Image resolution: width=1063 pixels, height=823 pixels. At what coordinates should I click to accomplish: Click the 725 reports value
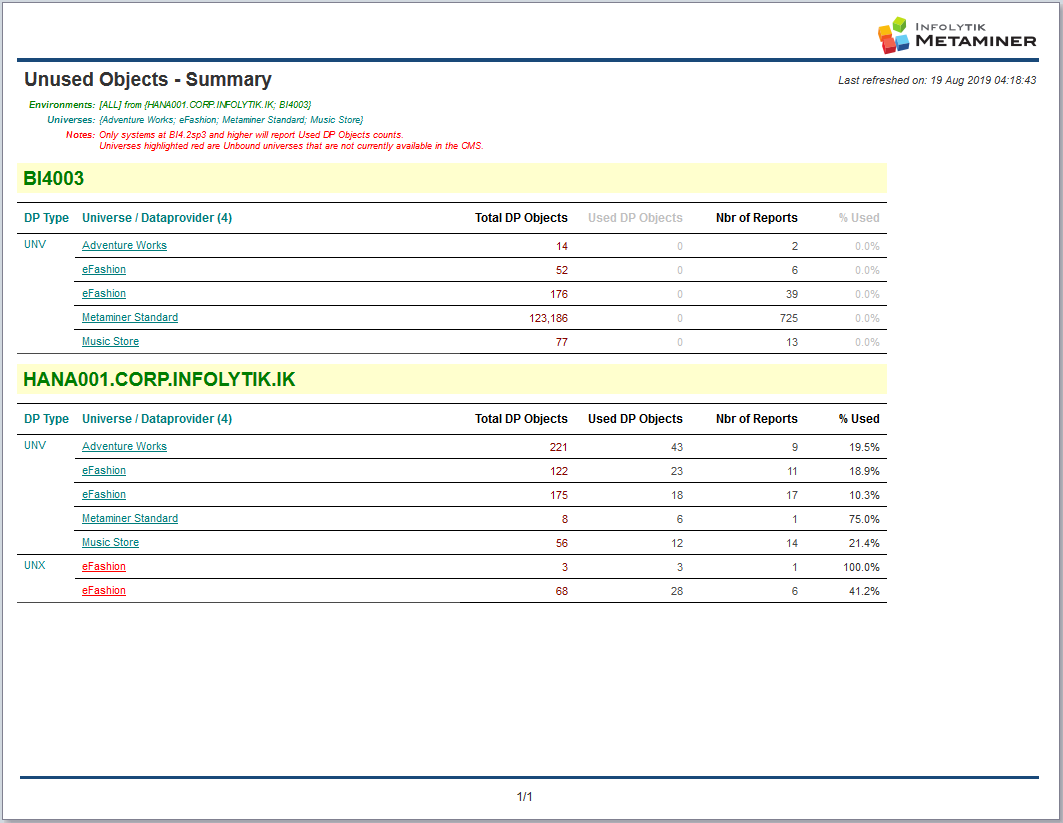point(788,318)
